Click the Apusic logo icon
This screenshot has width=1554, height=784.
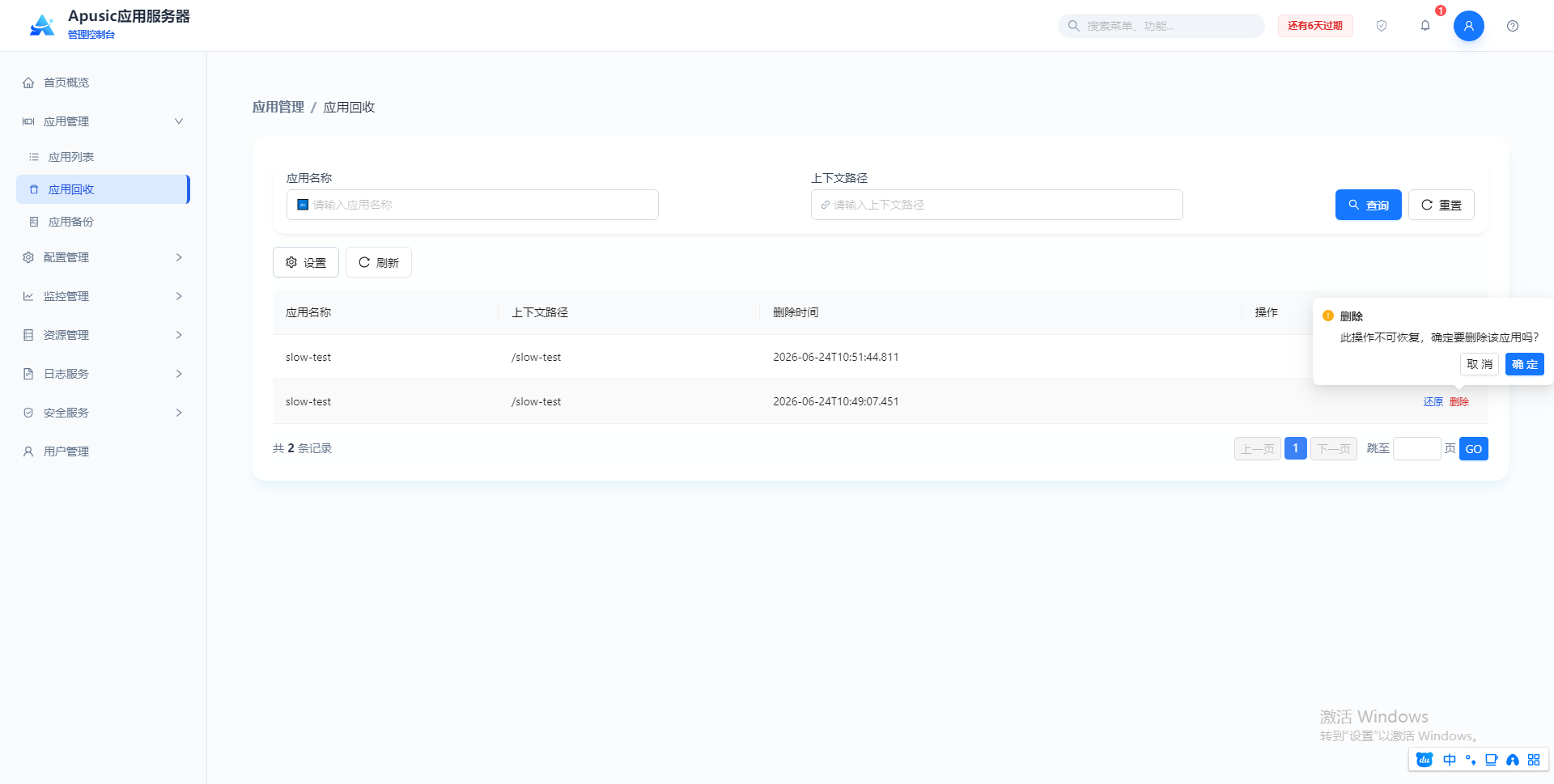pos(42,25)
